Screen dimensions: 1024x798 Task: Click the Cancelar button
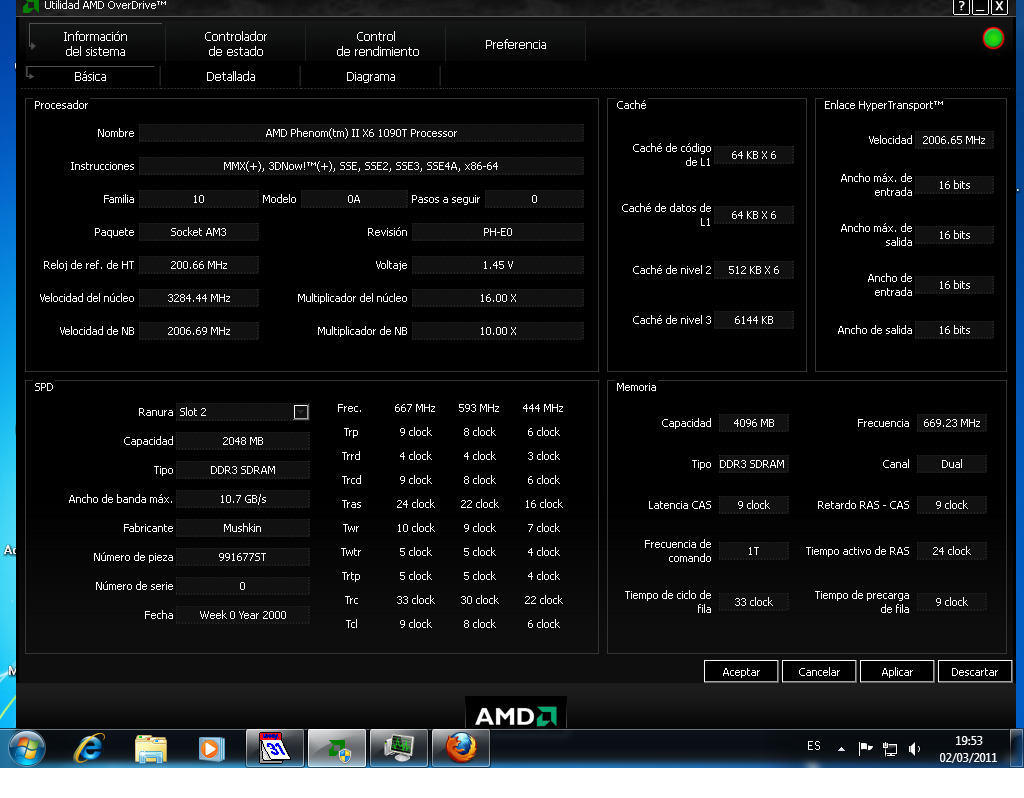[x=819, y=672]
